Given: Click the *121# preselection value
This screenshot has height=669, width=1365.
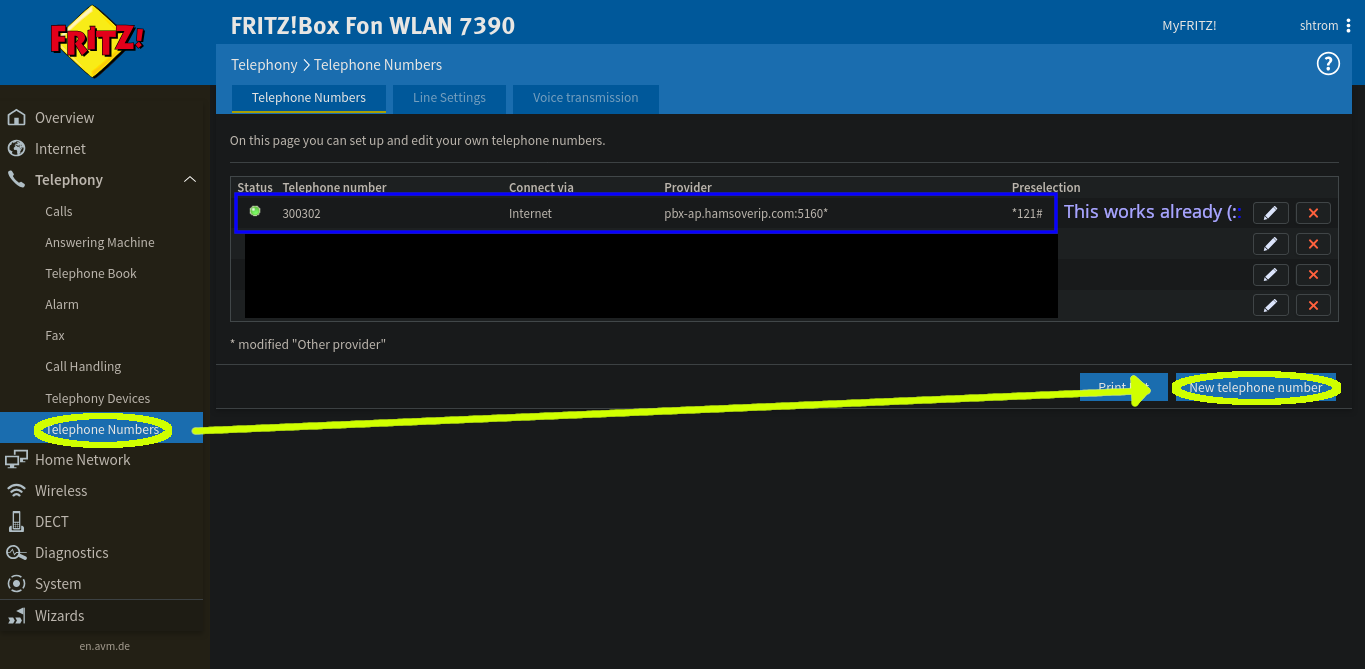Looking at the screenshot, I should pos(1027,214).
